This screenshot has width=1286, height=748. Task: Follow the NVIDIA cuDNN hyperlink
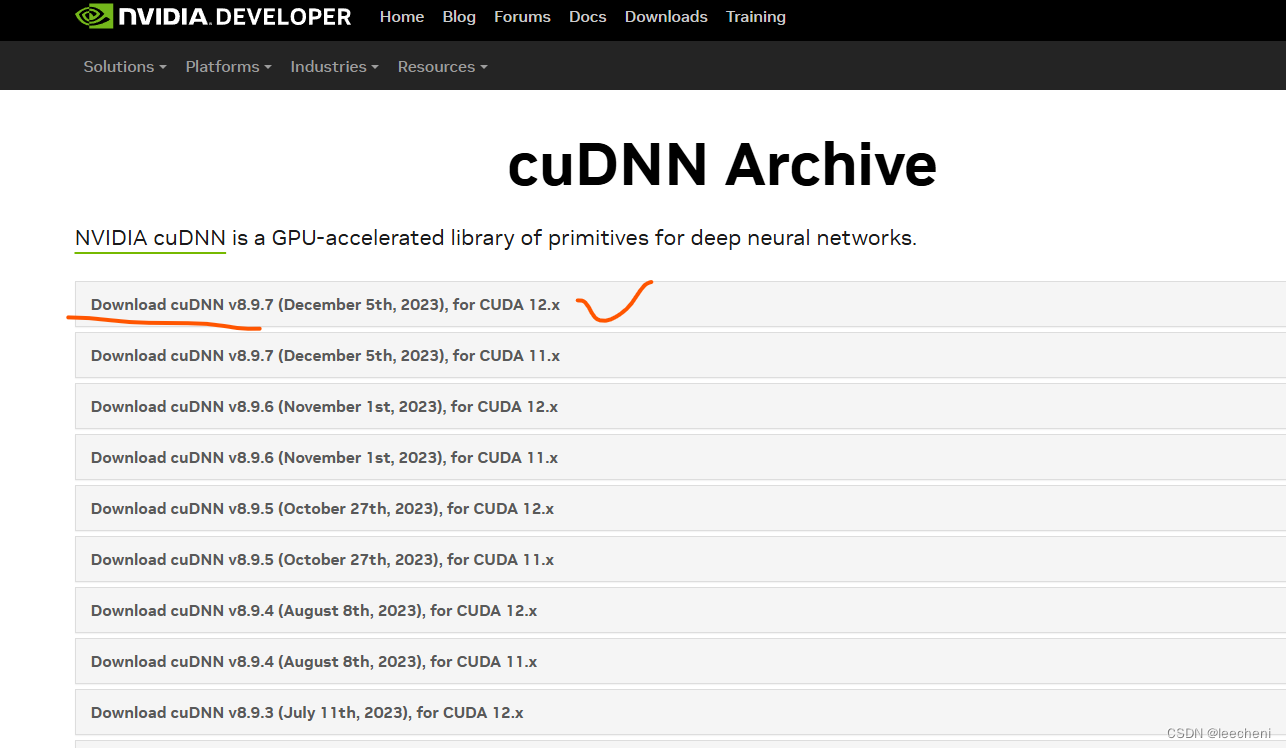150,238
